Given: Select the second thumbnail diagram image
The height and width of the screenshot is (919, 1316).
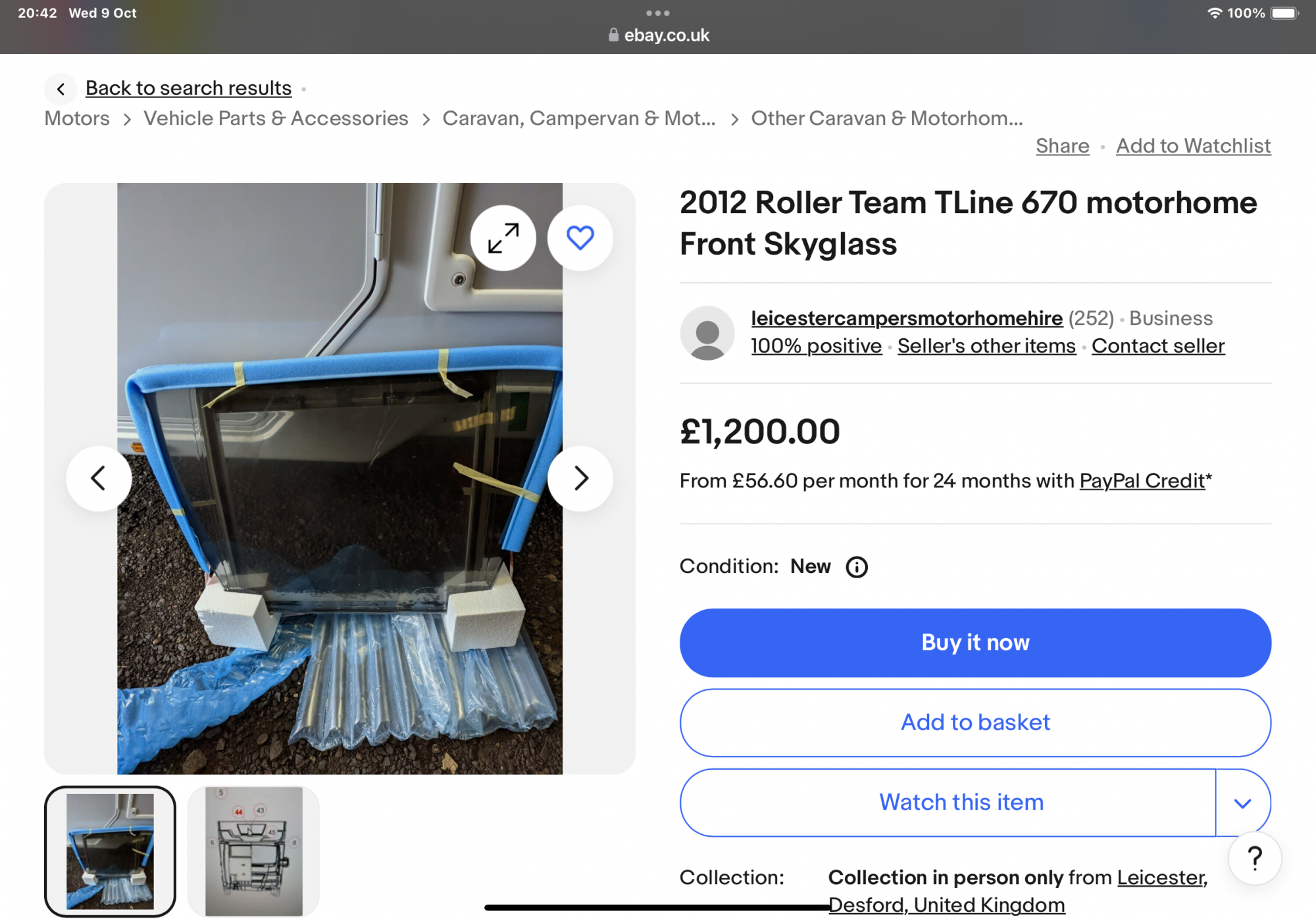Looking at the screenshot, I should pos(253,851).
